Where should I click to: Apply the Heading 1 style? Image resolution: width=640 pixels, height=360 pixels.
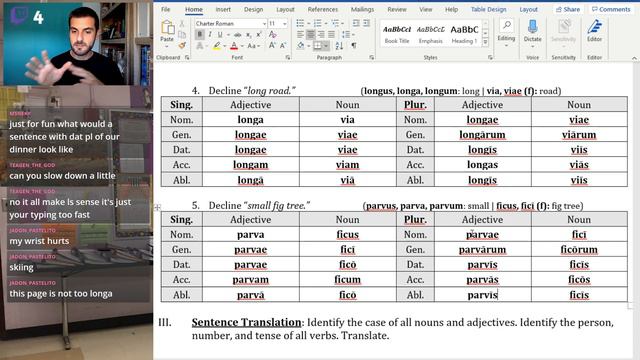[x=464, y=33]
